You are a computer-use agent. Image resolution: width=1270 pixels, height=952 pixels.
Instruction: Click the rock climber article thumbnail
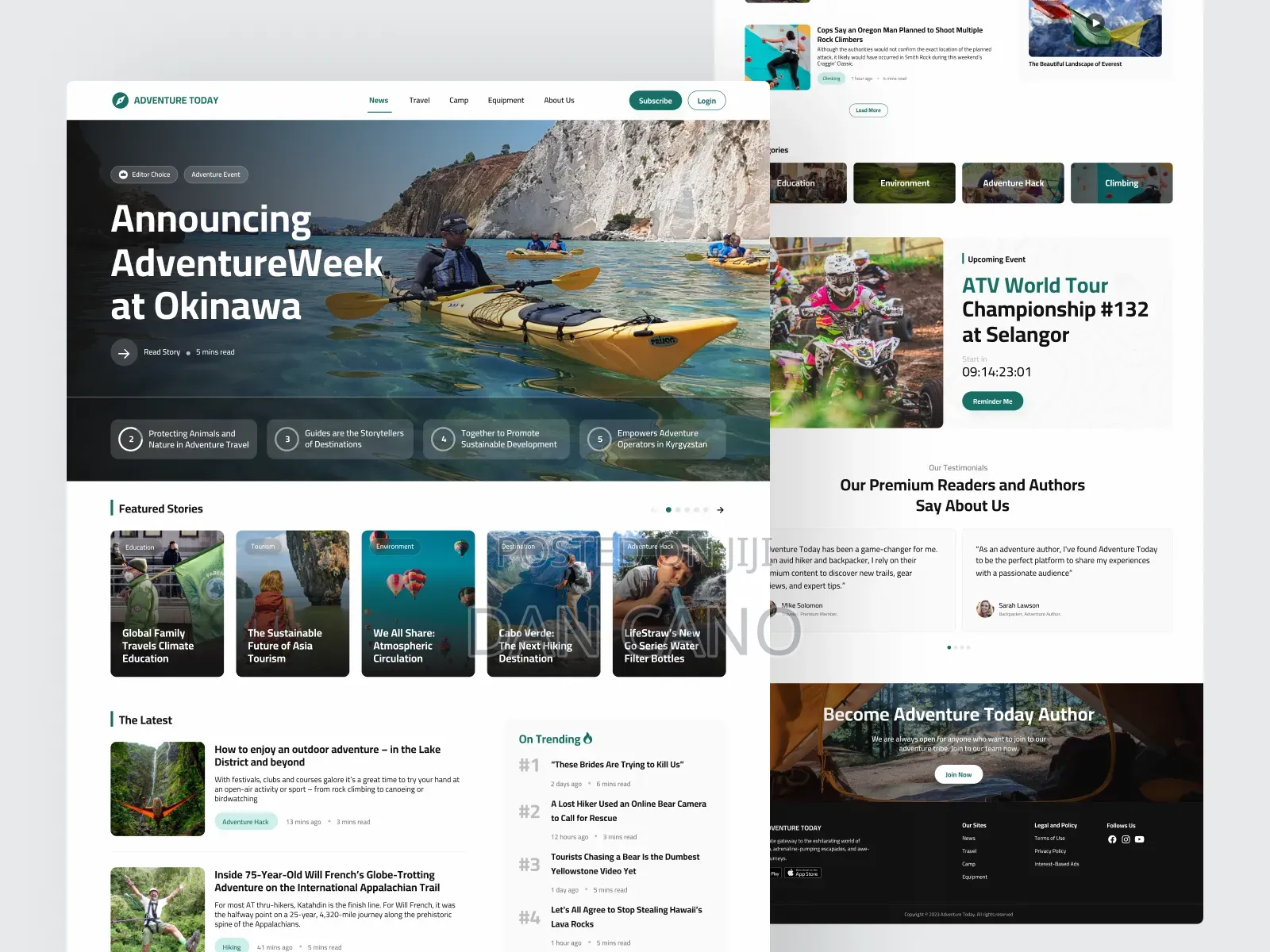(777, 56)
